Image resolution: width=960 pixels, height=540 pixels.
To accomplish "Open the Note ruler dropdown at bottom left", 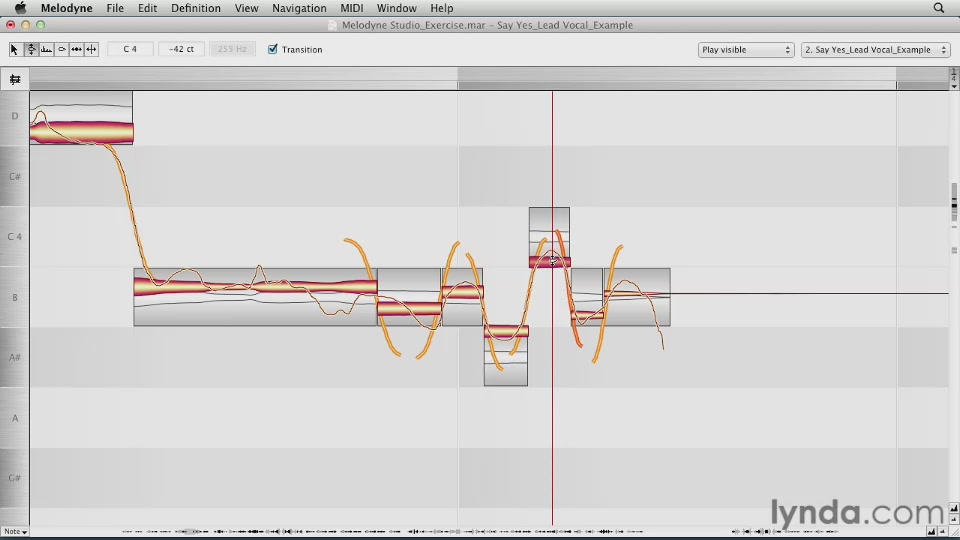I will click(x=15, y=531).
